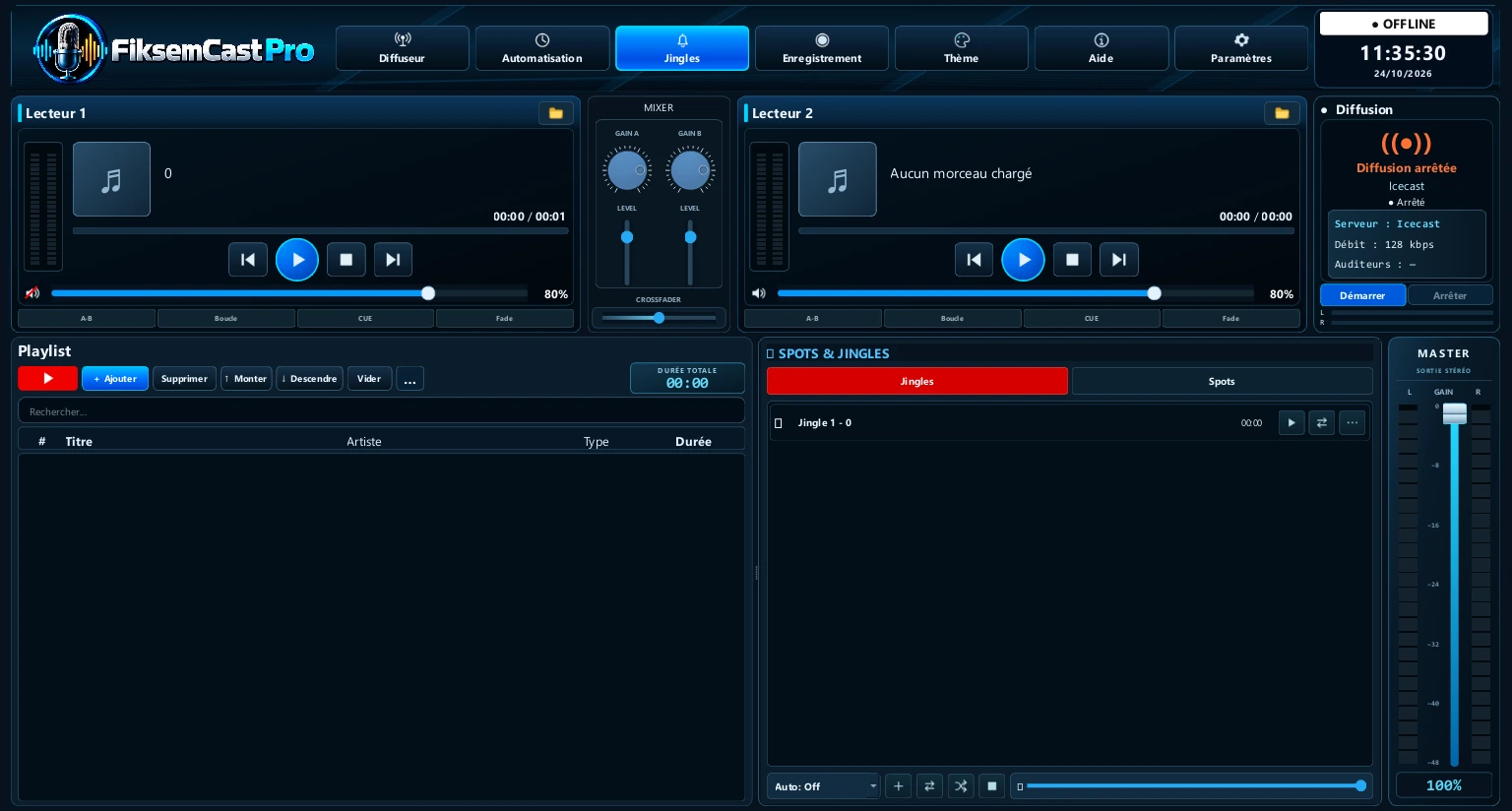Start playback in Lecteur 2
The image size is (1512, 811).
[x=1023, y=260]
